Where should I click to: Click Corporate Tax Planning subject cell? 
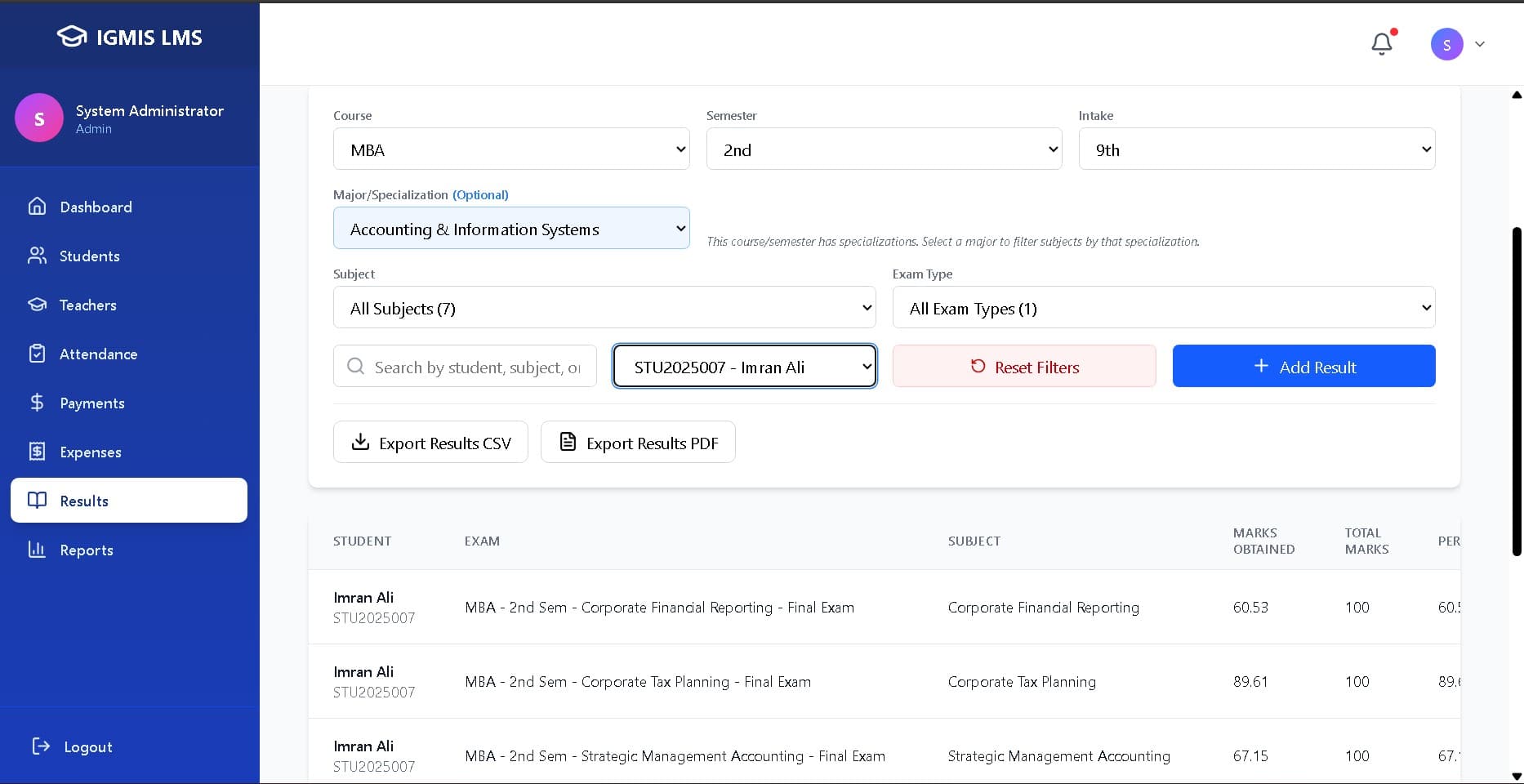coord(1022,681)
